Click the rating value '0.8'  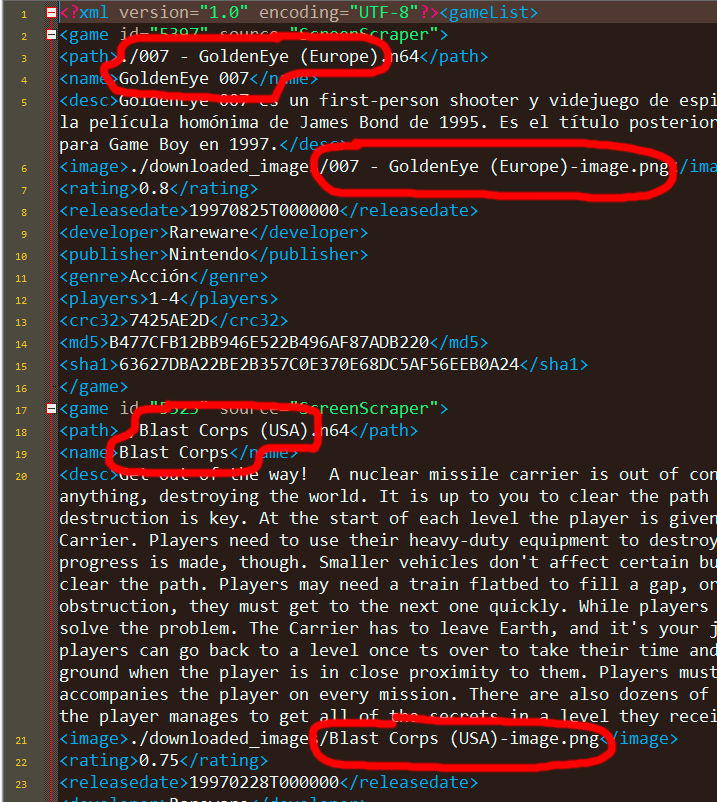pos(154,188)
